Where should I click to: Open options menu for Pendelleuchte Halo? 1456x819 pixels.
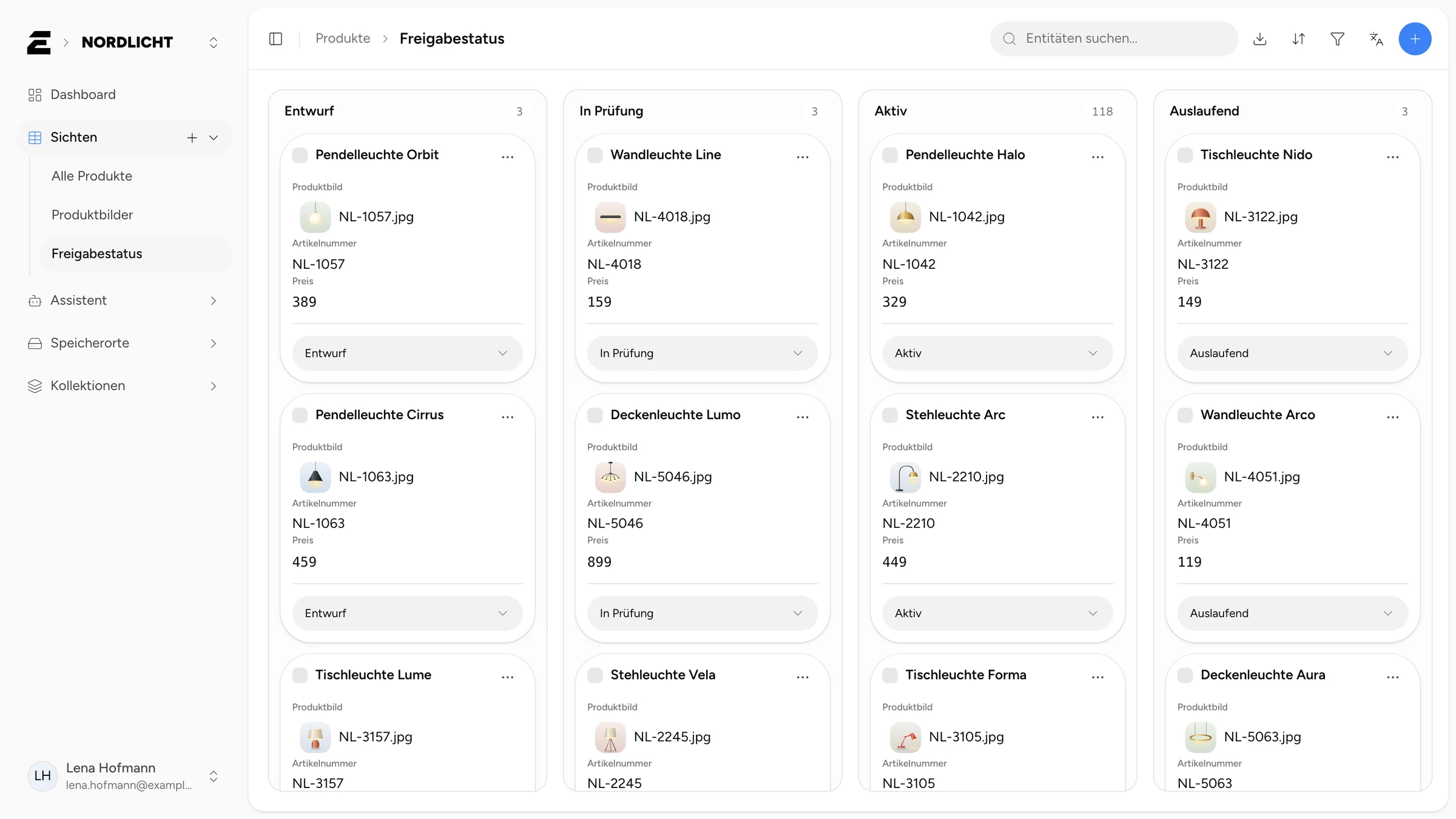[1097, 157]
